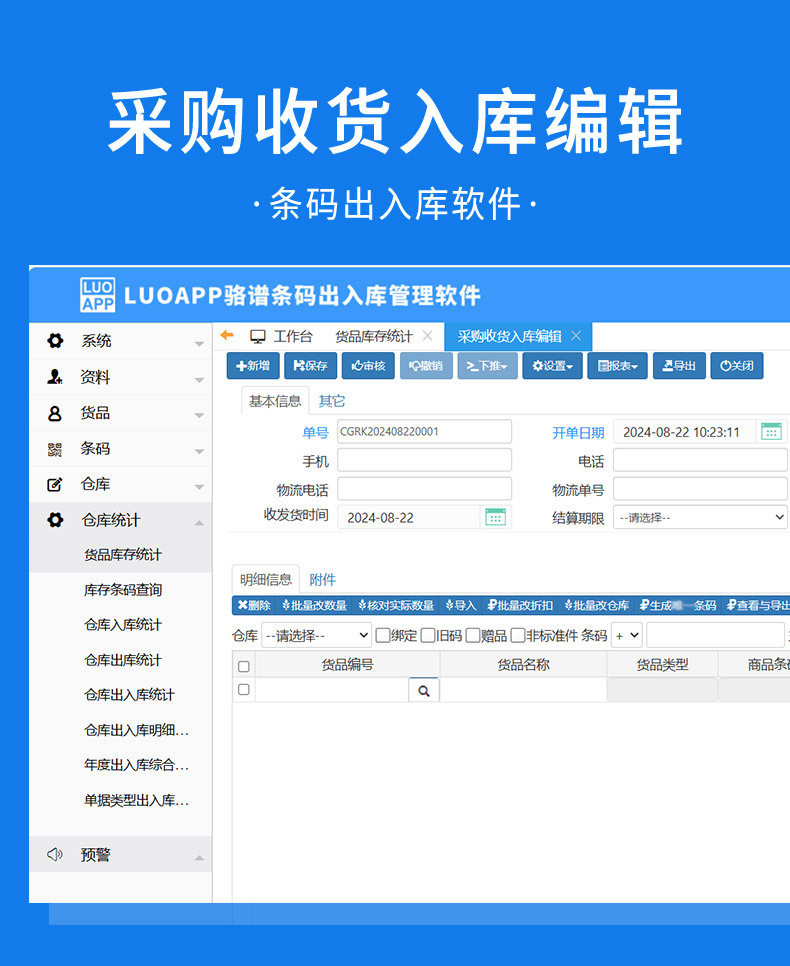Viewport: 790px width, 966px height.
Task: Click 导入 in detail toolbar
Action: (461, 606)
